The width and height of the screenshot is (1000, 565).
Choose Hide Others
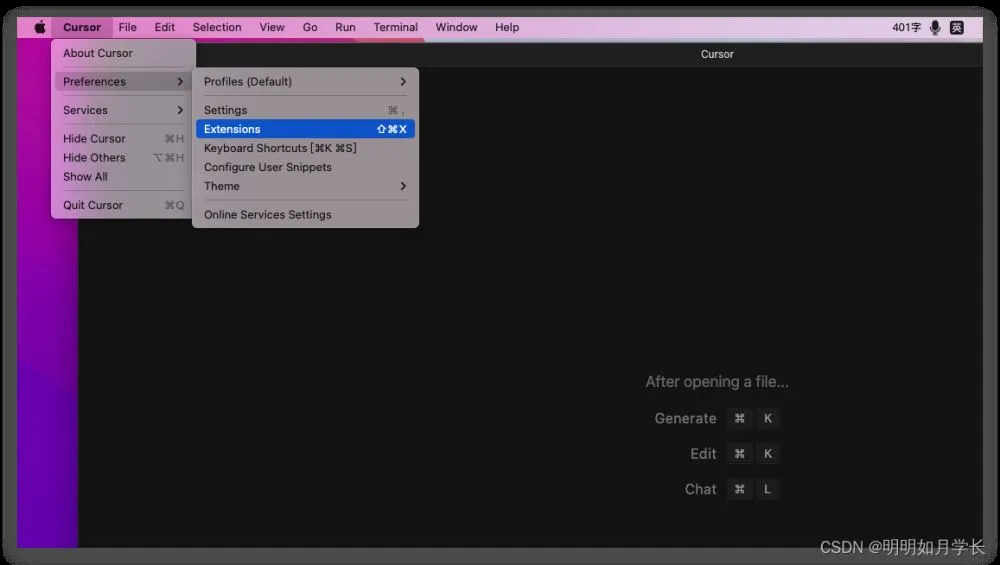123,158
